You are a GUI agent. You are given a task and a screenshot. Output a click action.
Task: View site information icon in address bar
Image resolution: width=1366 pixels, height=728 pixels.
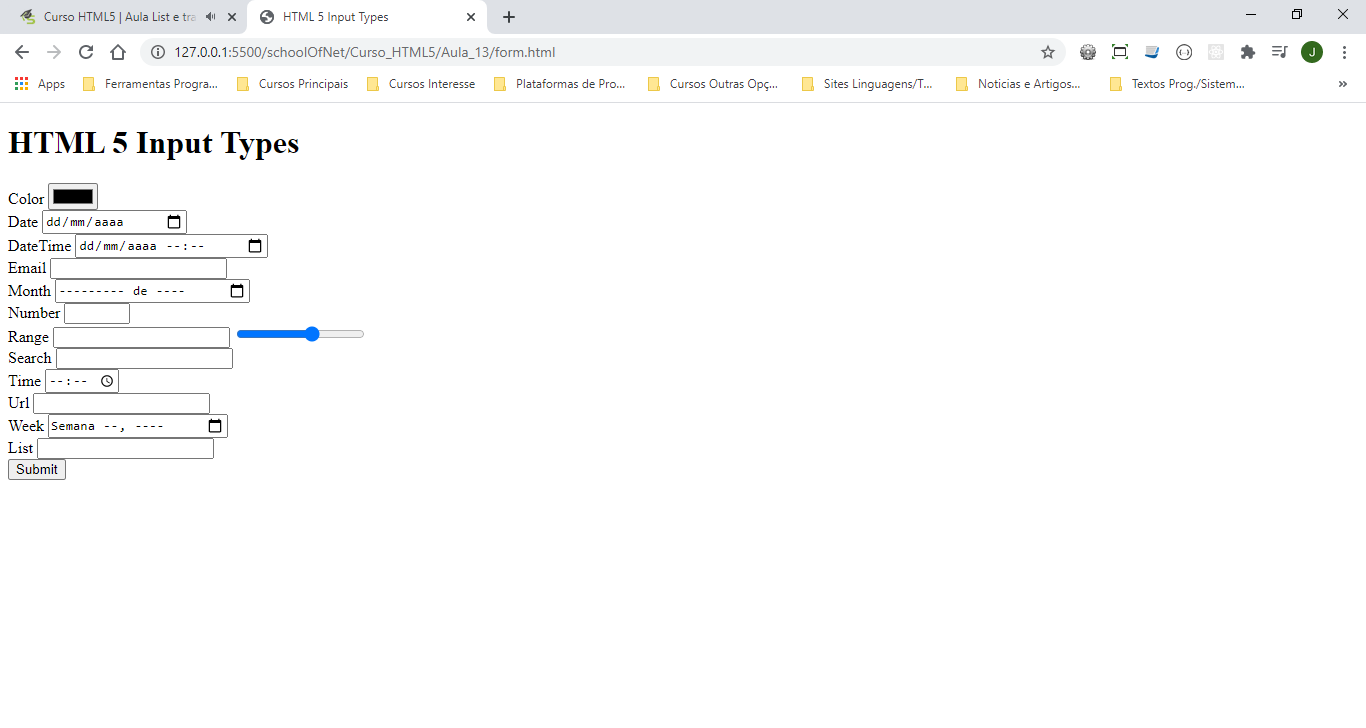pos(157,52)
